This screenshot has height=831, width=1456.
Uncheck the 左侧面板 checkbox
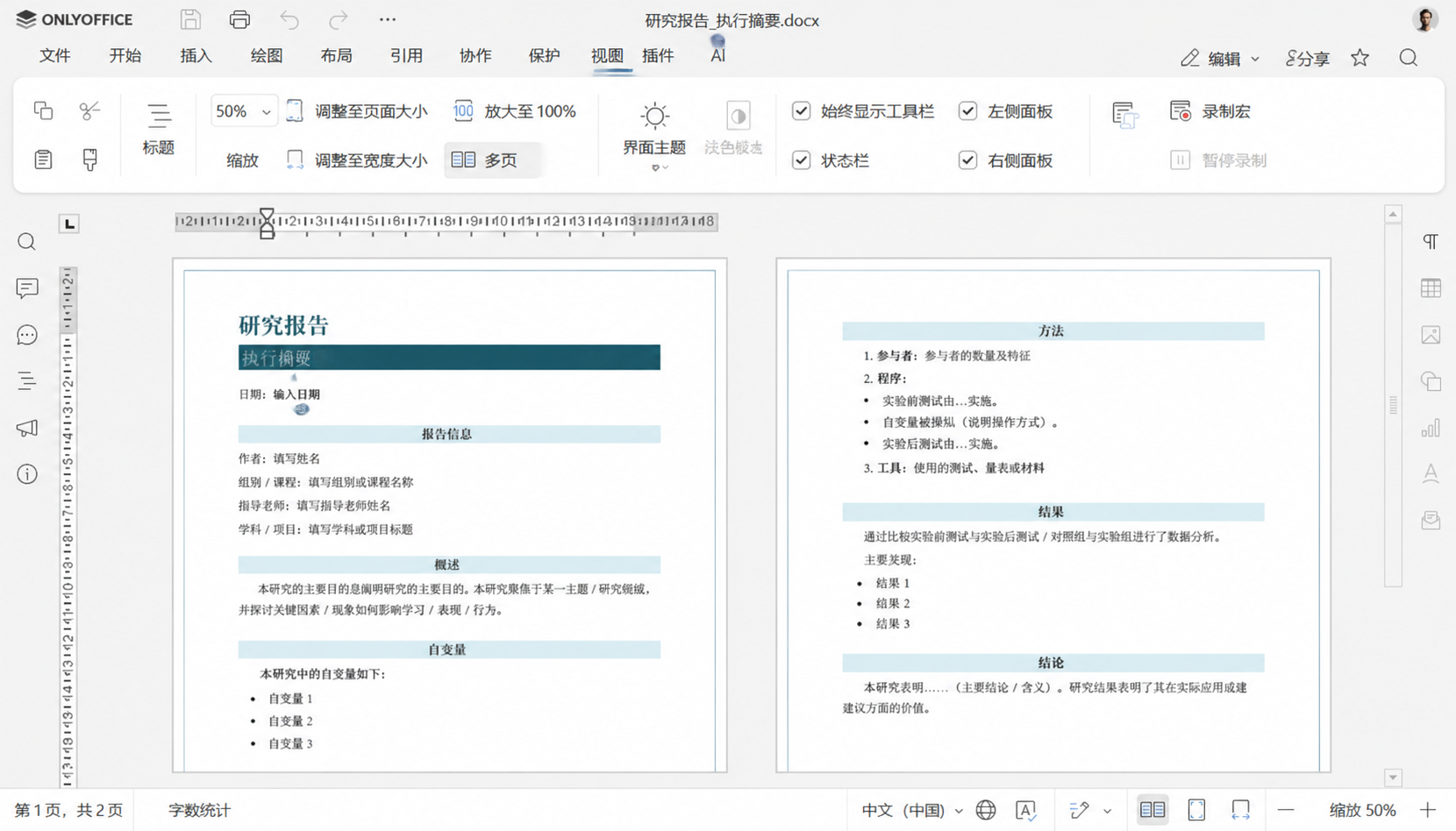click(967, 110)
